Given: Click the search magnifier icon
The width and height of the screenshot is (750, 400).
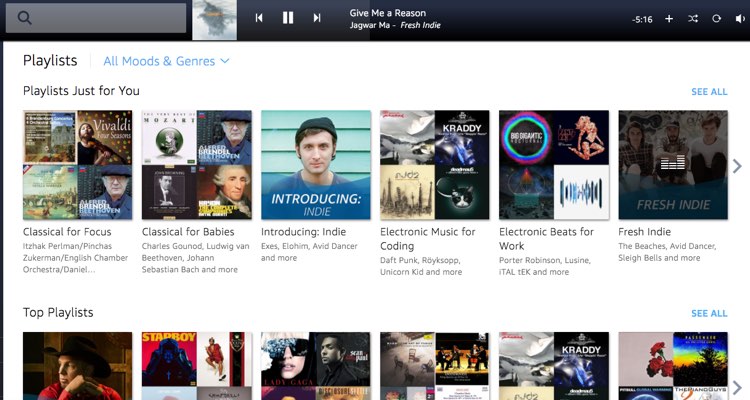Looking at the screenshot, I should click(x=24, y=18).
